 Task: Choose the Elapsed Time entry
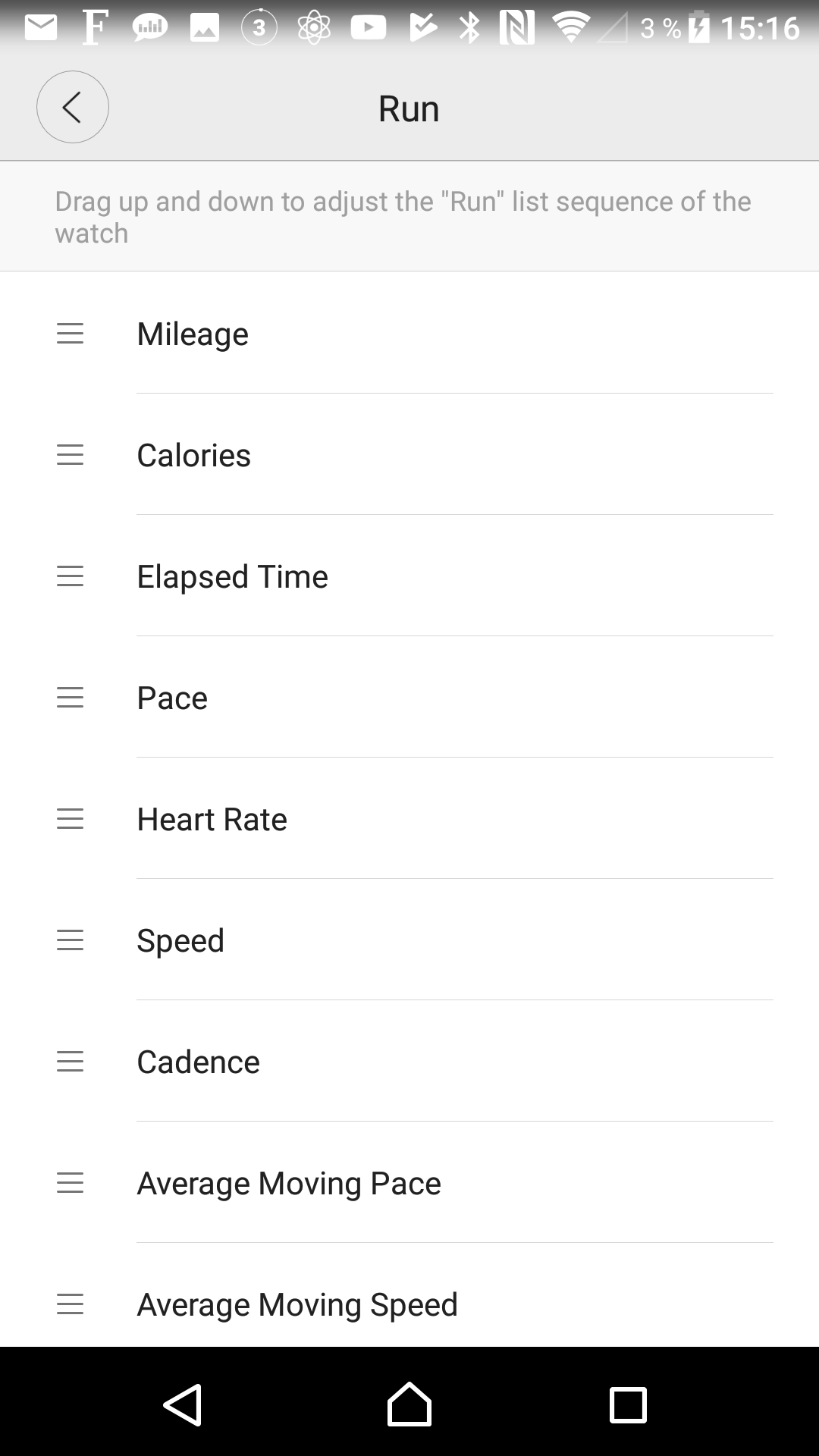click(232, 576)
